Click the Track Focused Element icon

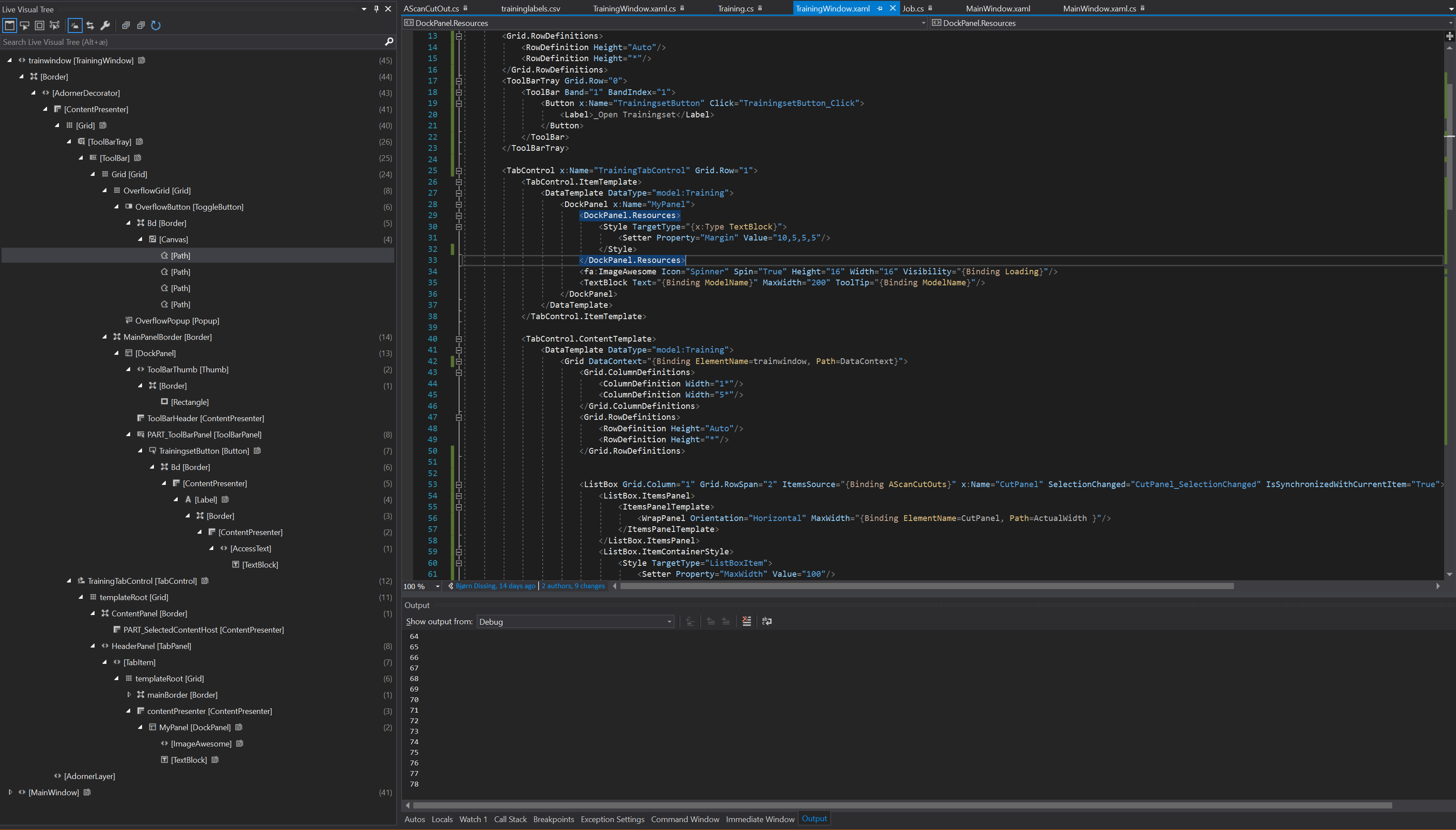tap(55, 25)
